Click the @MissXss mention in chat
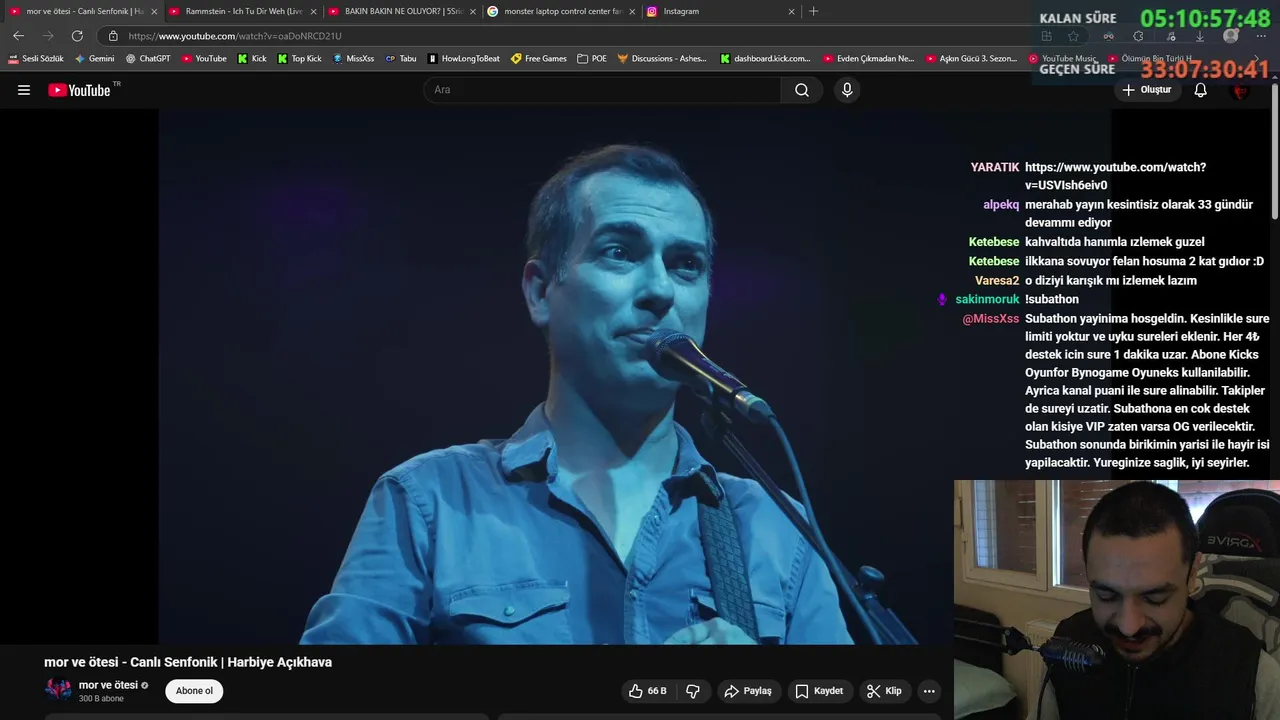This screenshot has width=1280, height=720. 991,319
